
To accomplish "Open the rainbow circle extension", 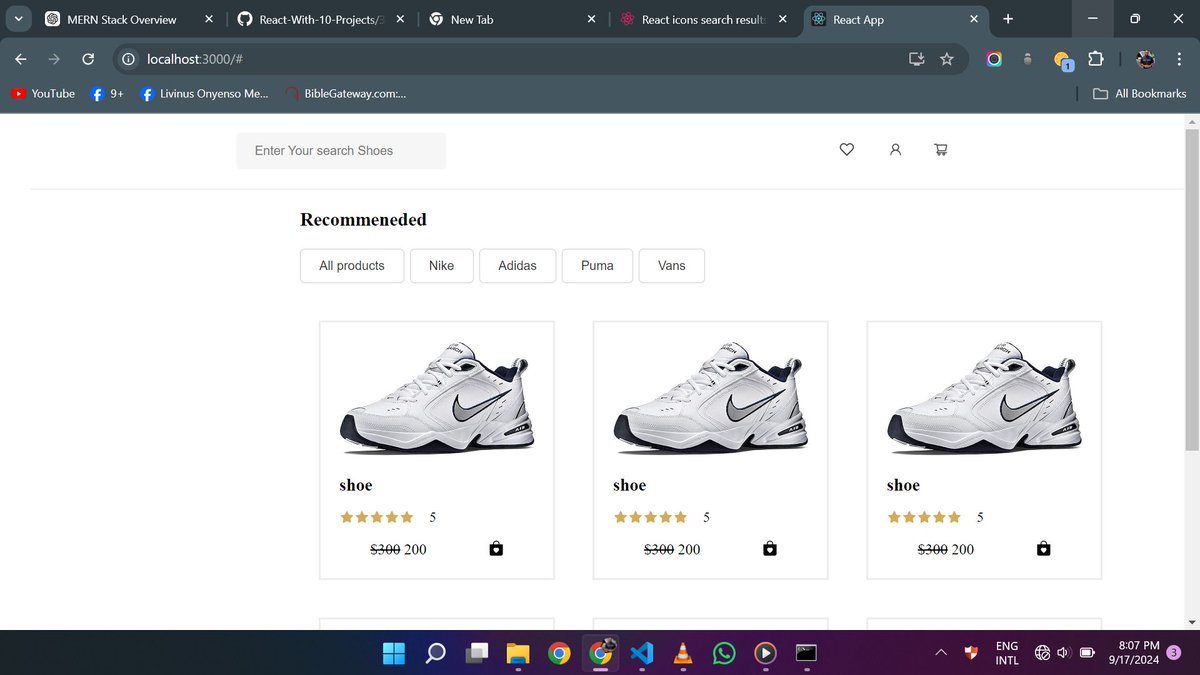I will (x=993, y=59).
